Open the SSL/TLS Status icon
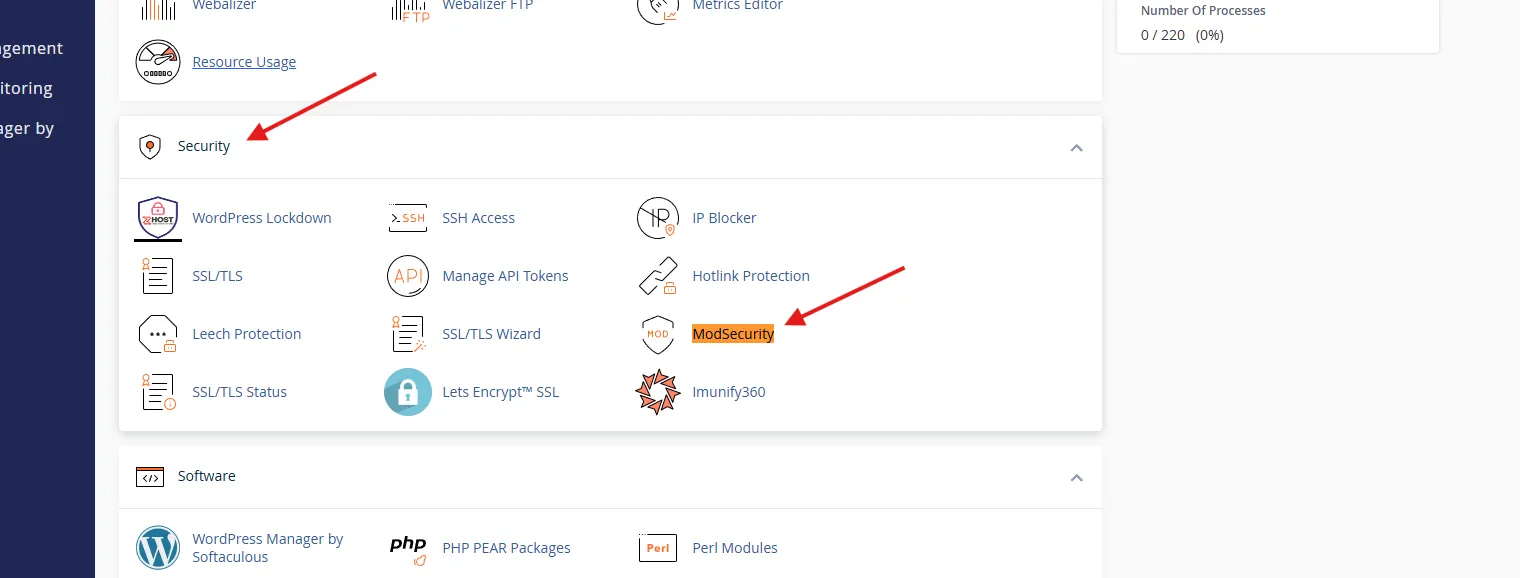This screenshot has width=1520, height=578. tap(158, 392)
